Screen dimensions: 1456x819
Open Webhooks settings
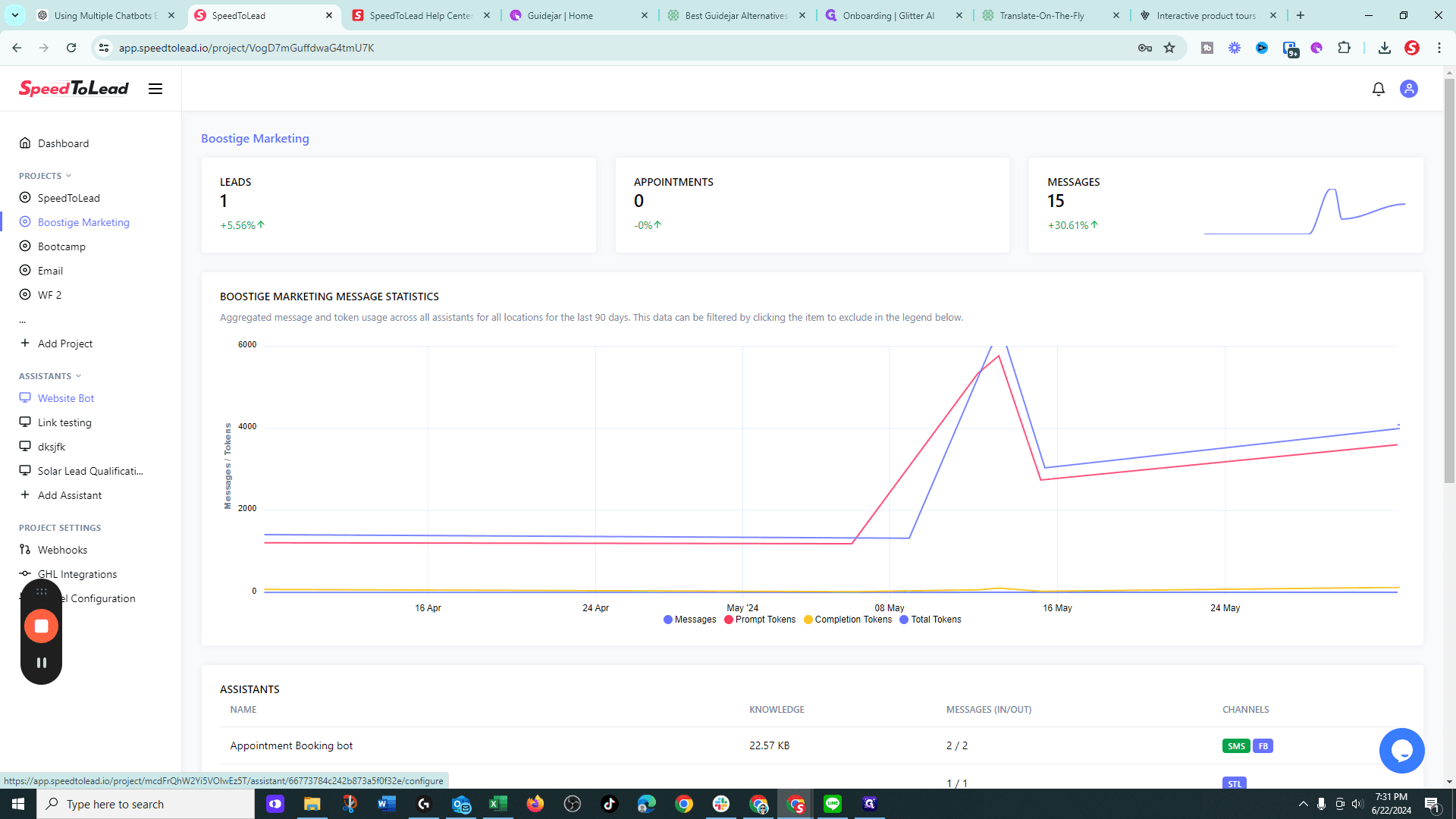point(62,550)
